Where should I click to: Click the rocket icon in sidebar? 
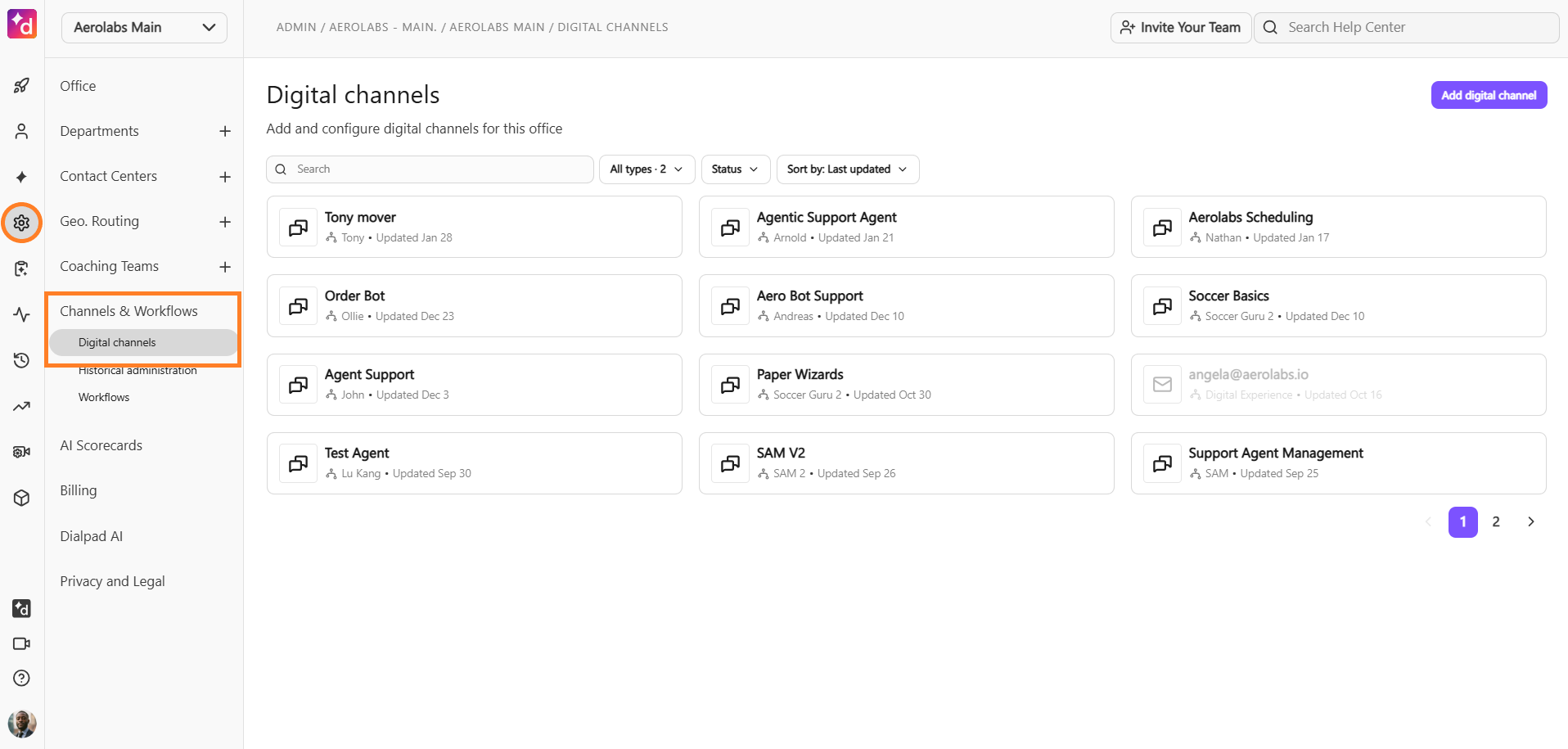(22, 85)
